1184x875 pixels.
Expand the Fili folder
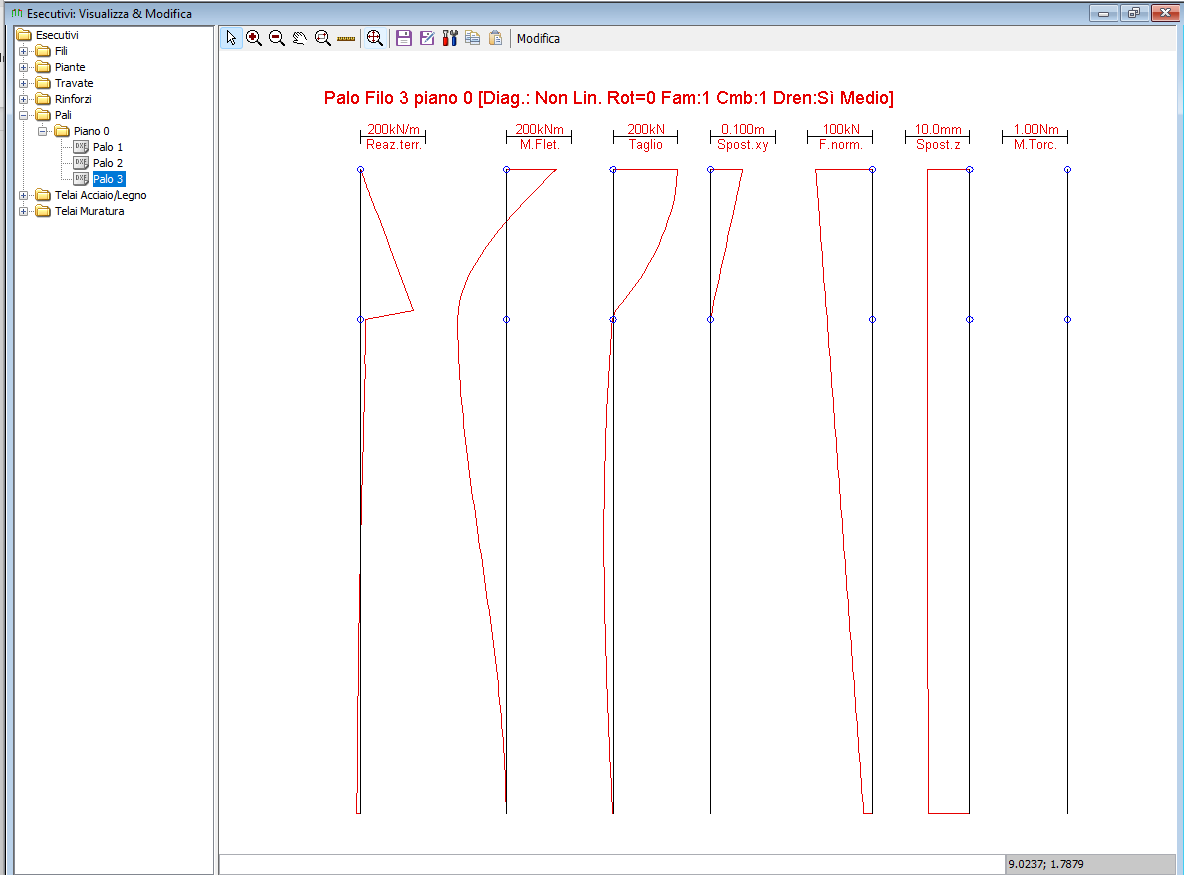click(23, 51)
